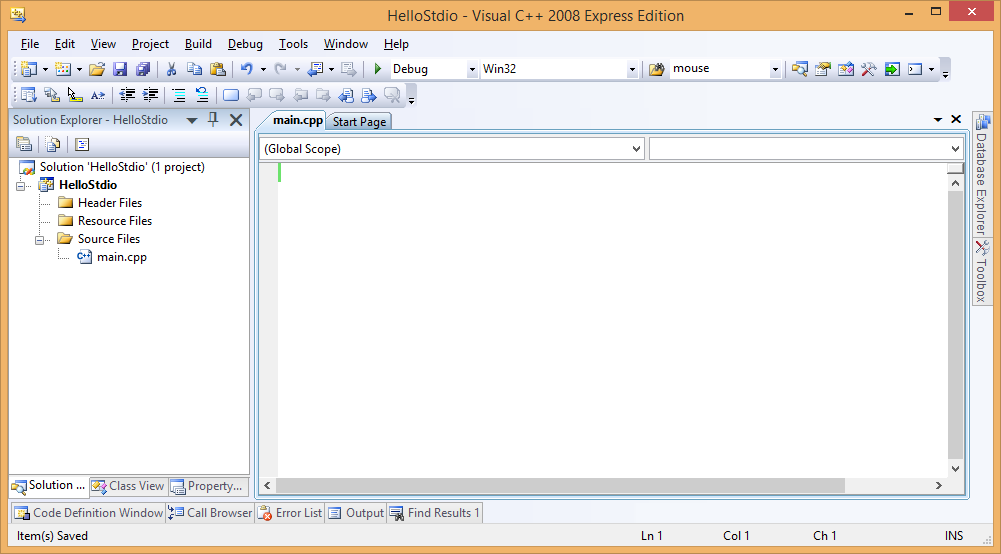The image size is (1001, 554).
Task: Open the (Global Scope) dropdown
Action: (x=451, y=149)
